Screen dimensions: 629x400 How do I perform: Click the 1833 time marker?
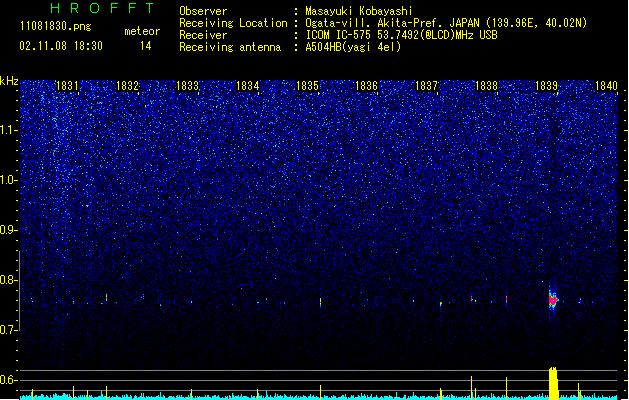pyautogui.click(x=187, y=85)
